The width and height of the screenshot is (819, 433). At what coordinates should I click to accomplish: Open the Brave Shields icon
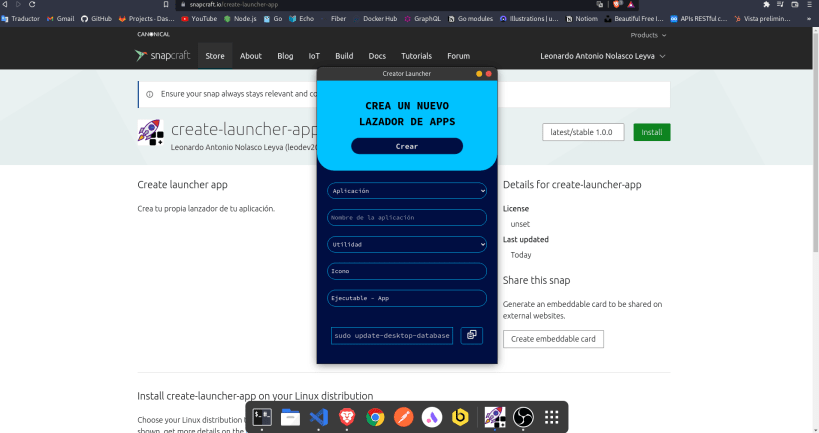[x=617, y=4]
